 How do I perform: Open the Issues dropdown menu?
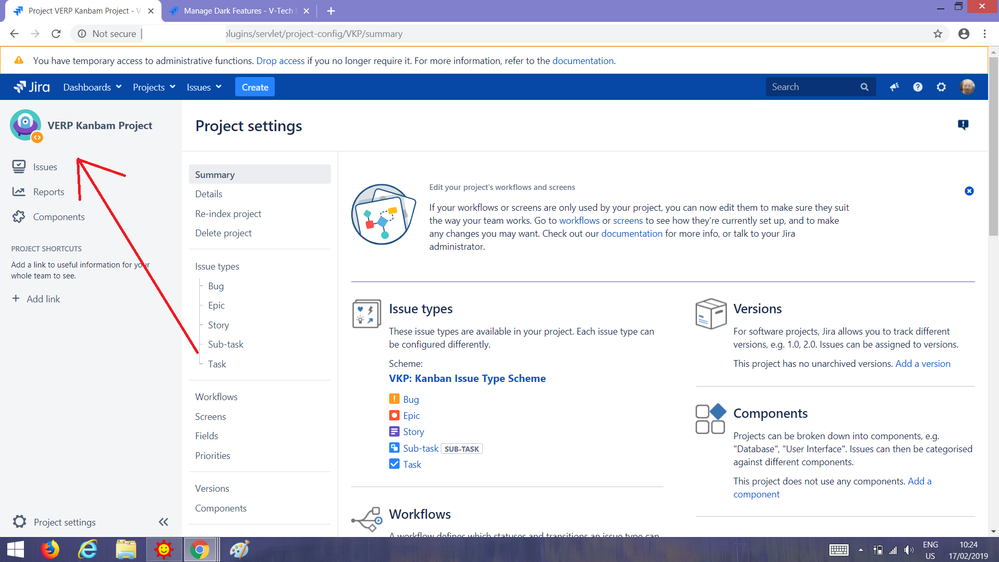pos(204,87)
